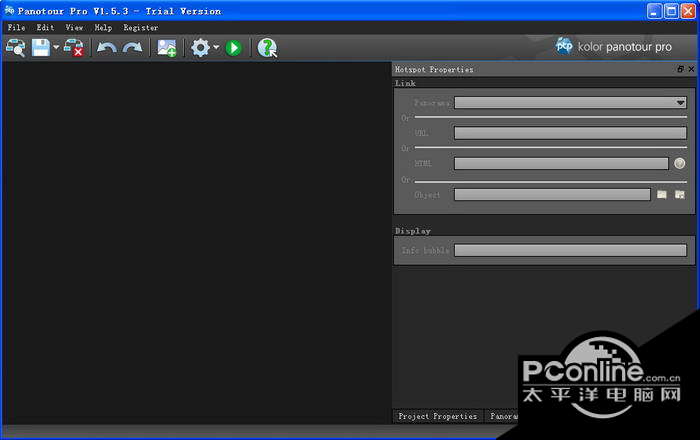Viewport: 700px width, 440px height.
Task: Switch to the partly hidden Panorama tab
Action: click(503, 416)
